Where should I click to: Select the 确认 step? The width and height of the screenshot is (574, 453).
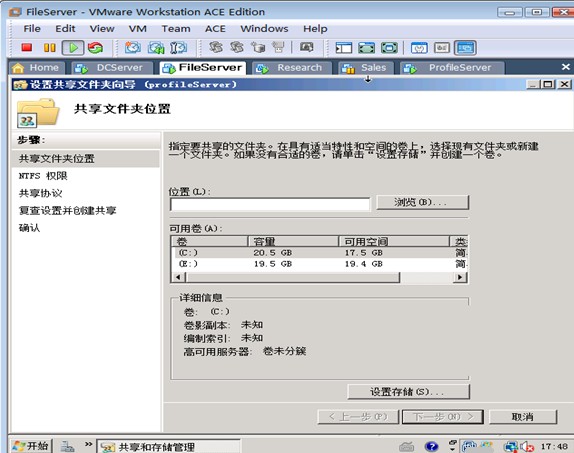(x=29, y=228)
